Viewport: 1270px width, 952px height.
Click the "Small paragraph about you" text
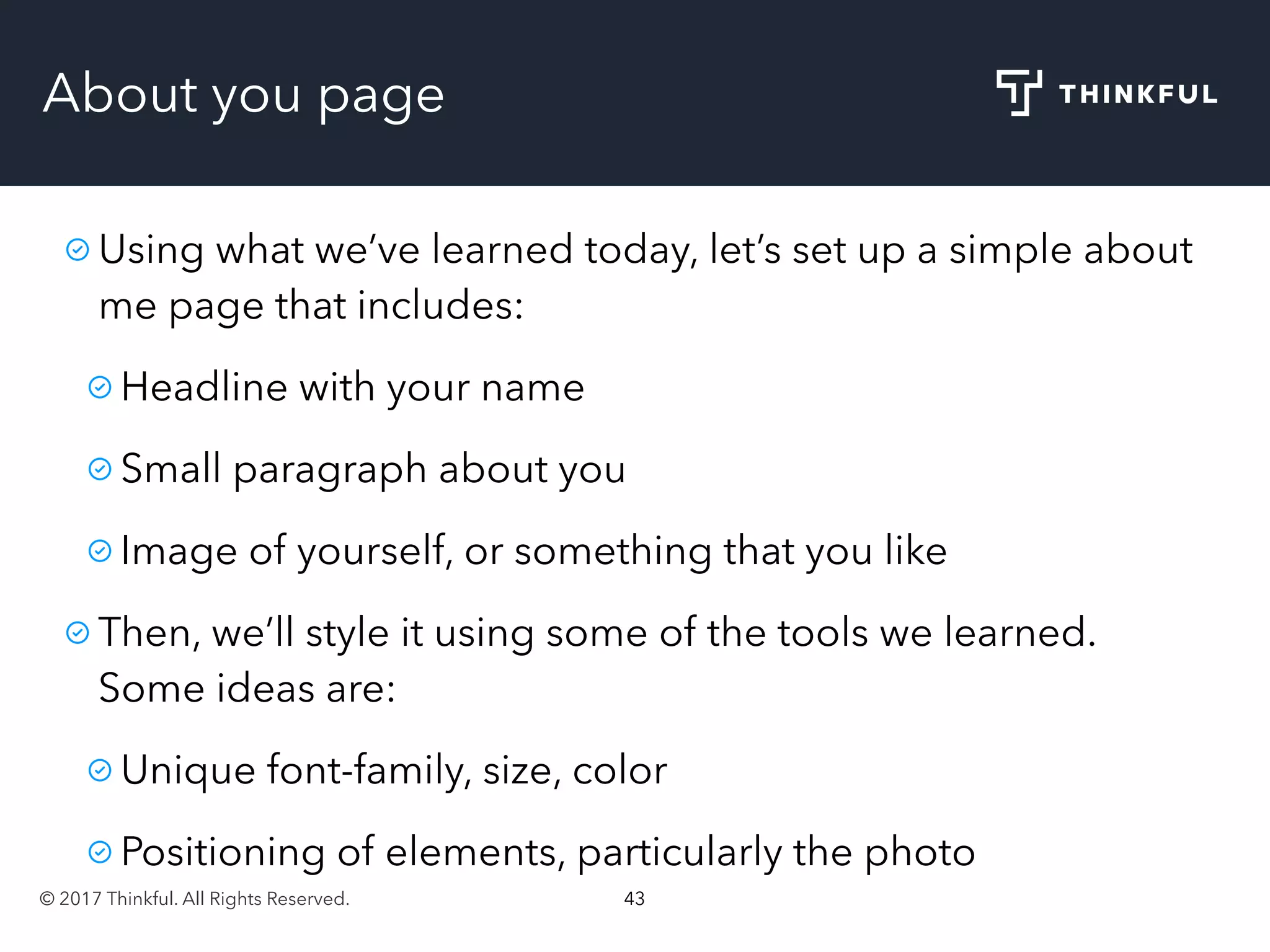373,469
